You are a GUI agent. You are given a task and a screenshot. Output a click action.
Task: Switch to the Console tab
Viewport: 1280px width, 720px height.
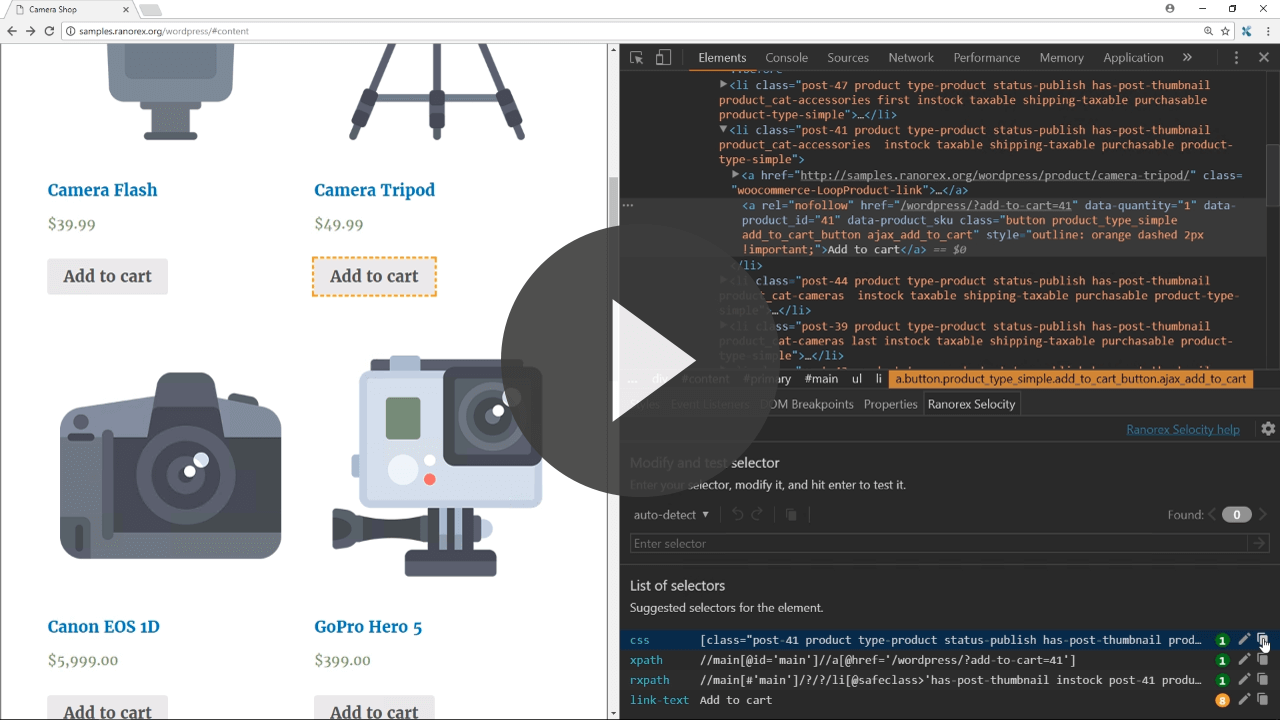pos(787,58)
